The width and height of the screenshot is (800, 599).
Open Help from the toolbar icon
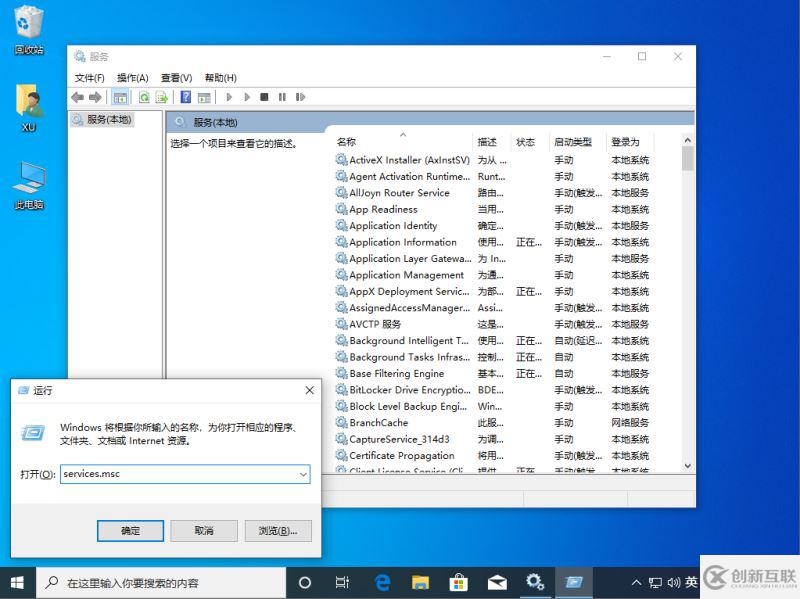click(x=185, y=97)
